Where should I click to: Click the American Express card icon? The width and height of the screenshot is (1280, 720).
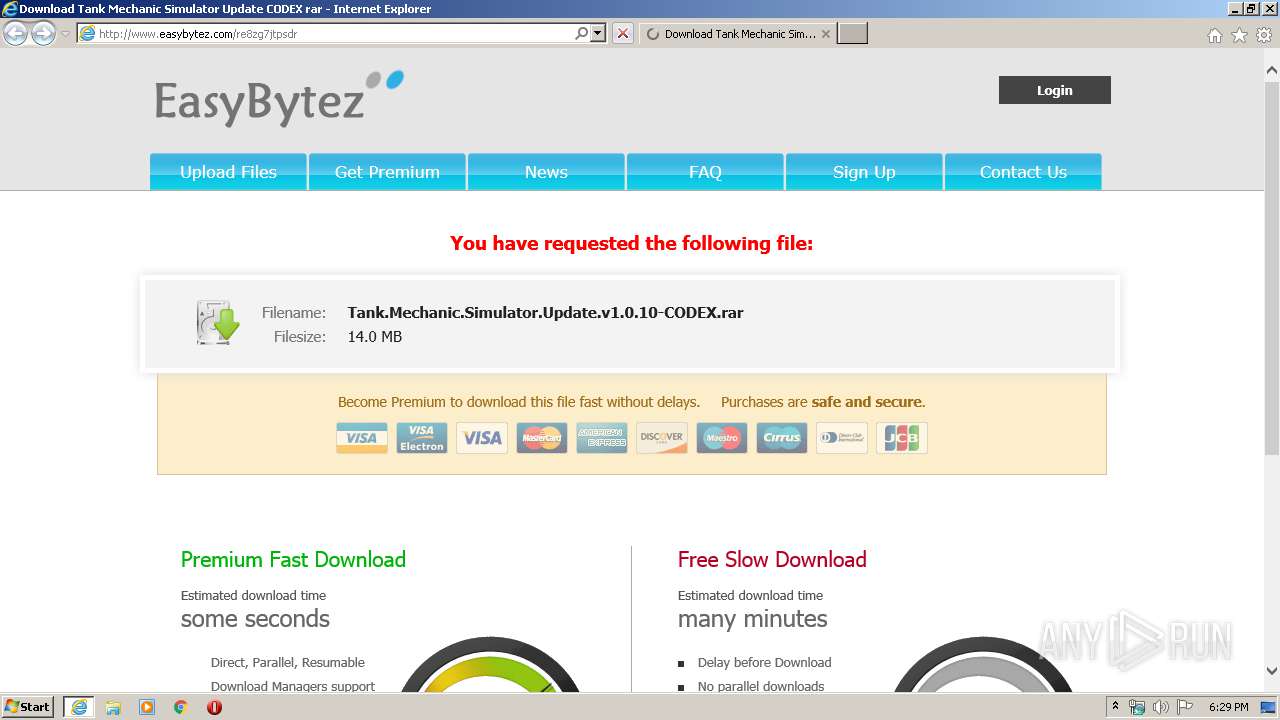click(x=602, y=438)
